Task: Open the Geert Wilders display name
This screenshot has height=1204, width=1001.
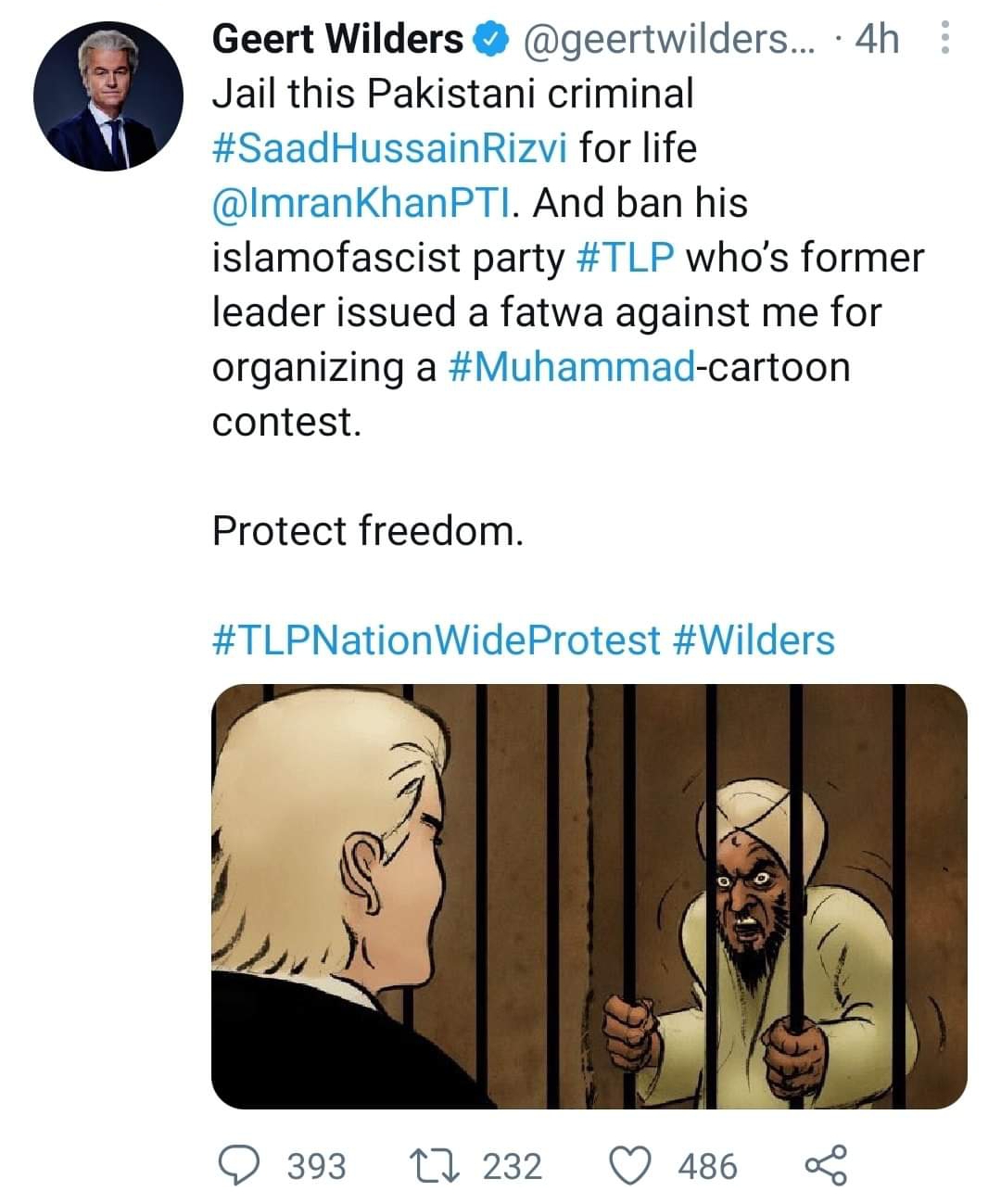Action: point(337,39)
